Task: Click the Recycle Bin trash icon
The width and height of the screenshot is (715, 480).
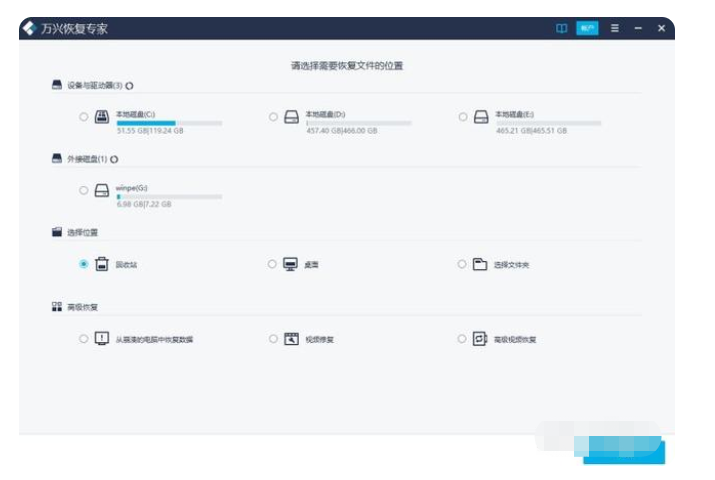Action: pyautogui.click(x=101, y=264)
